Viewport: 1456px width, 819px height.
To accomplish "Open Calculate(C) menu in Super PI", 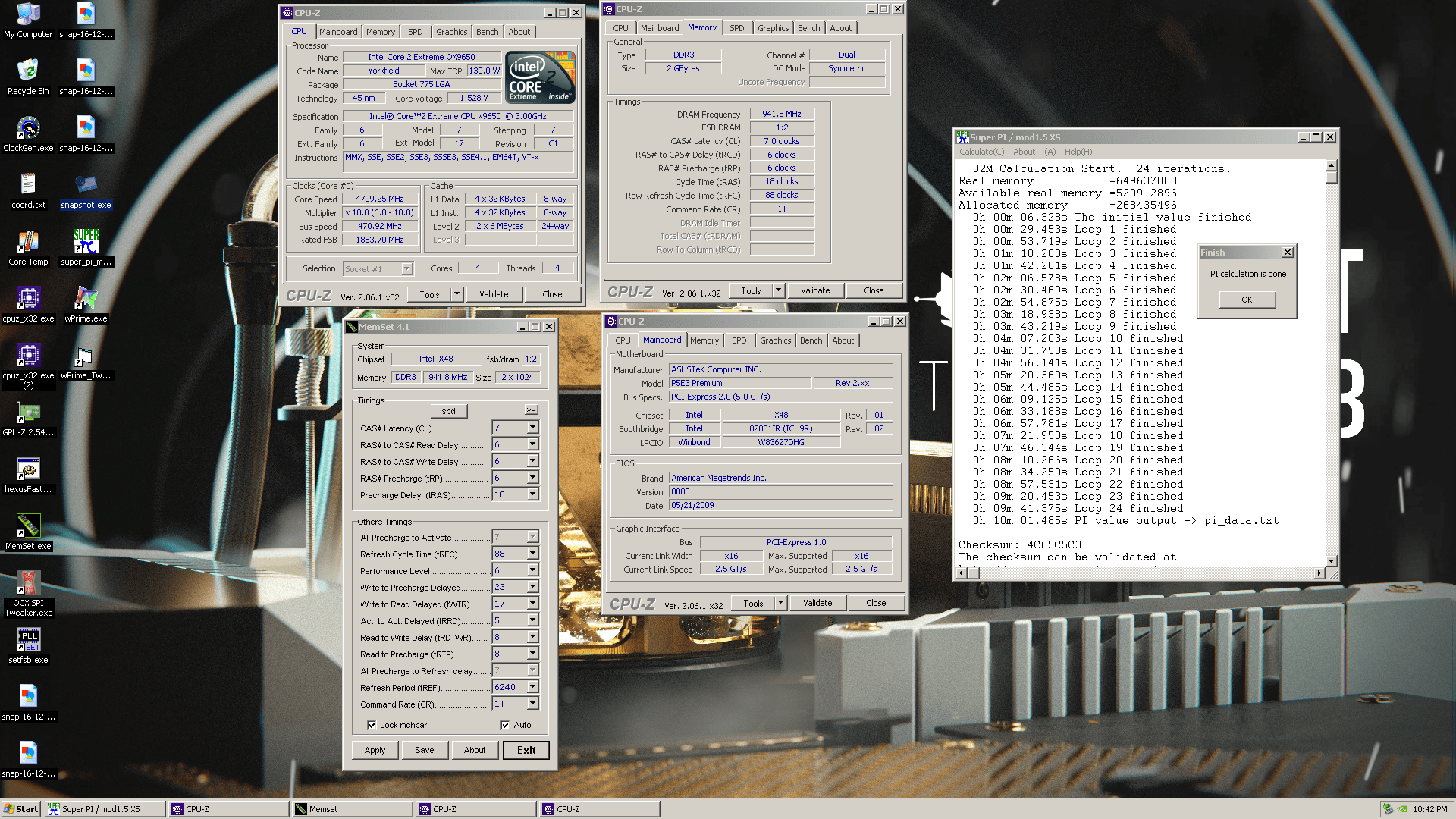I will pos(981,152).
